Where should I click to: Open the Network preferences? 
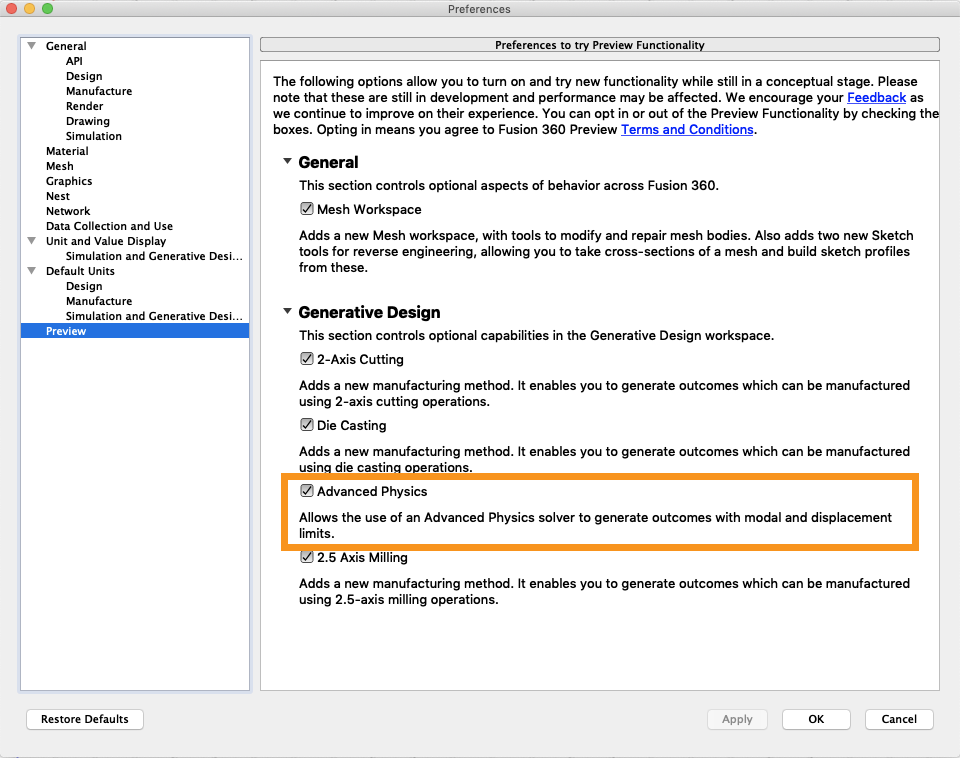coord(68,211)
